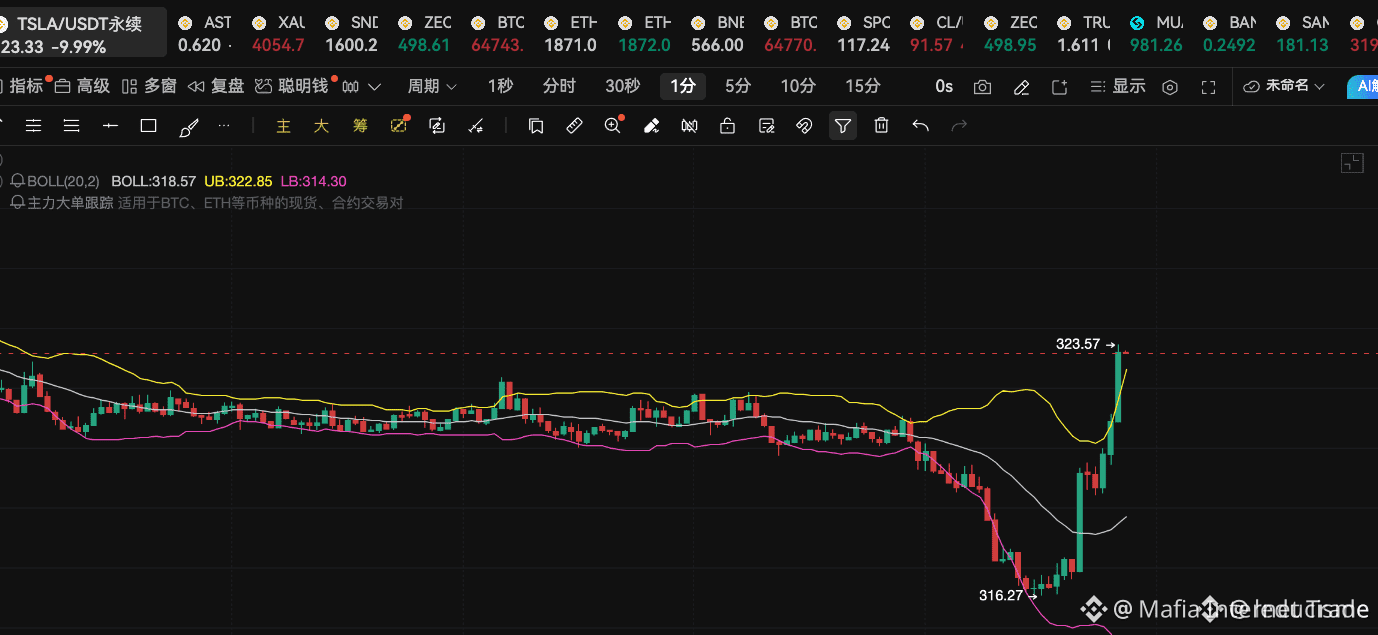Open more drawing tools ellipsis
This screenshot has height=635, width=1378.
pyautogui.click(x=223, y=126)
